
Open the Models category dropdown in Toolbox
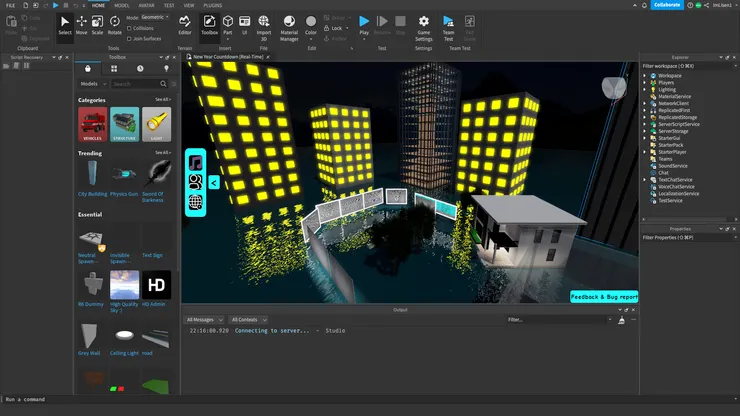click(92, 84)
